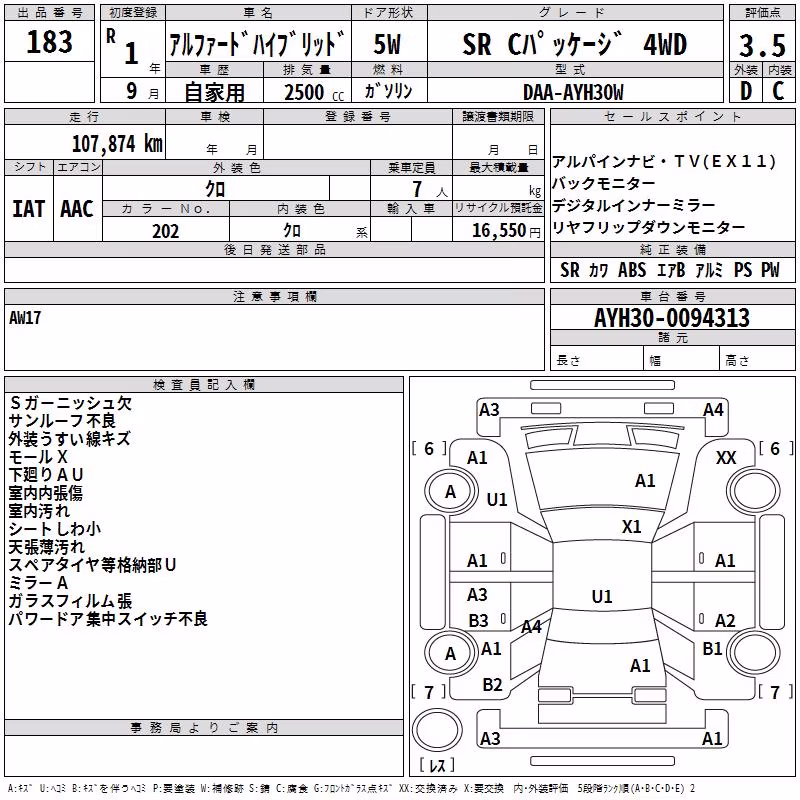
Task: Select the air conditioner value AAC
Action: (x=77, y=209)
